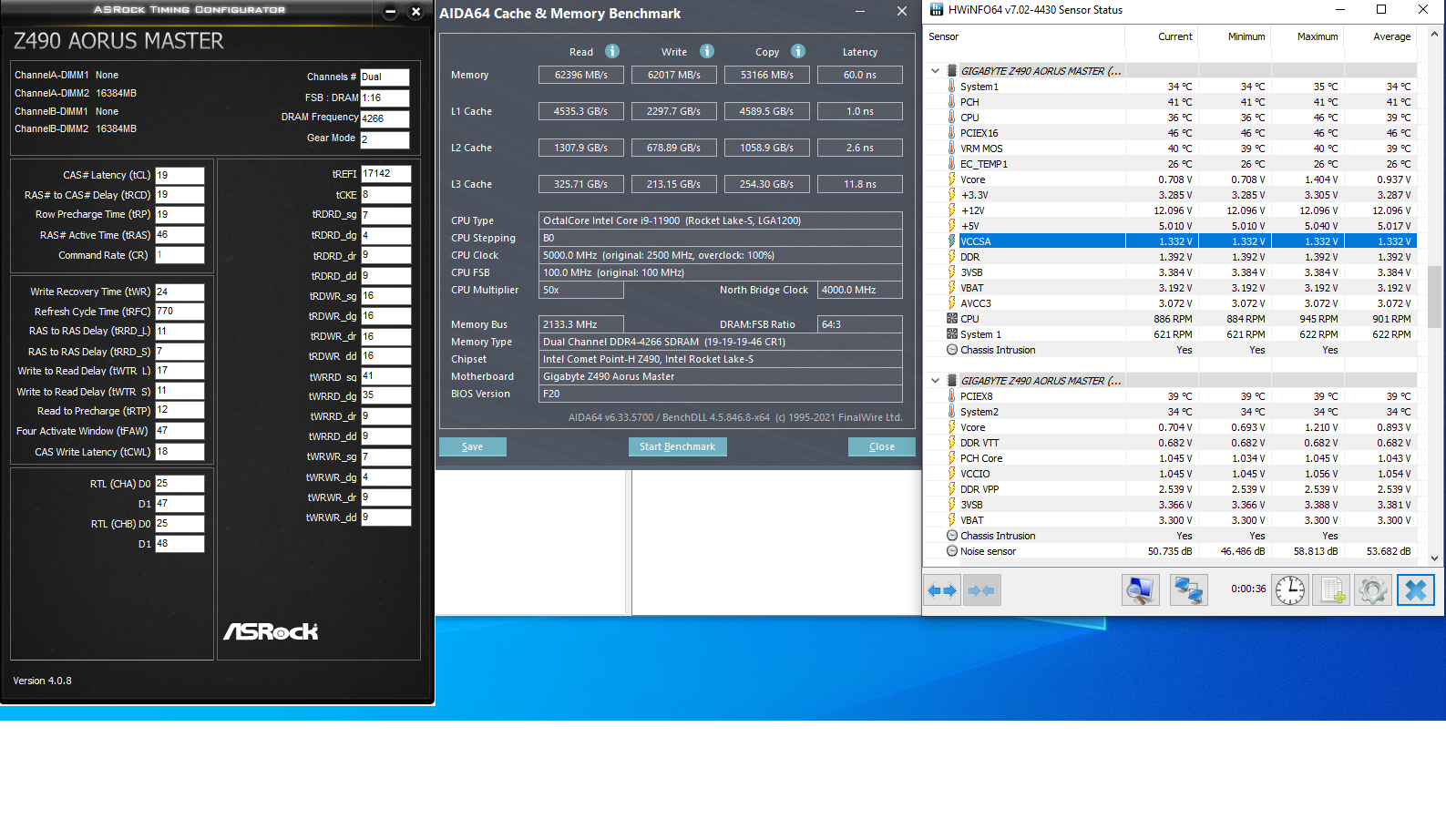This screenshot has height=840, width=1446.
Task: Click thermometer icon beside VRM MOS
Action: (952, 149)
